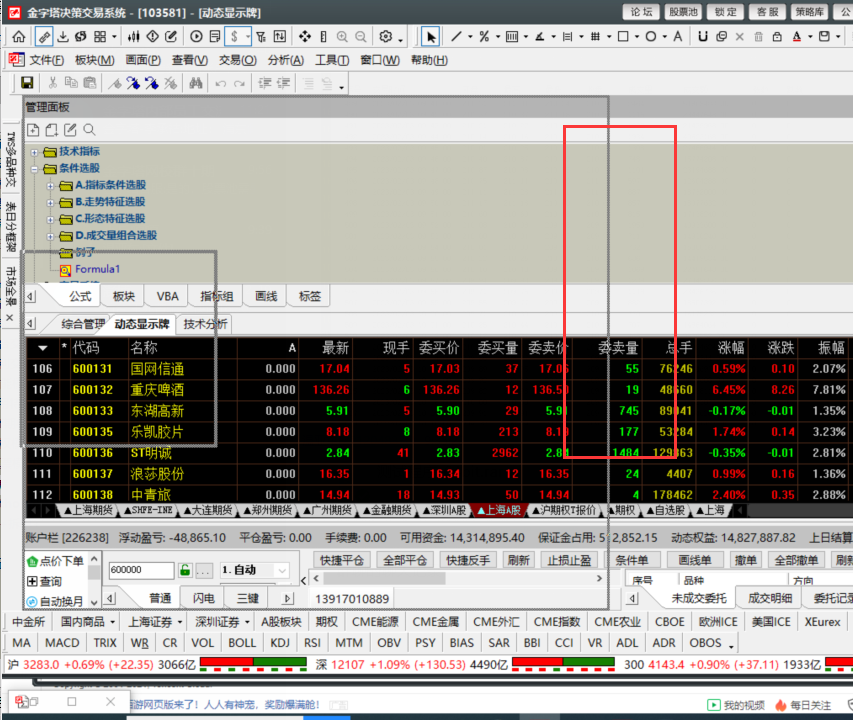Screen dimensions: 853x720
Task: Open the 1. 自动 dropdown list
Action: pos(281,570)
